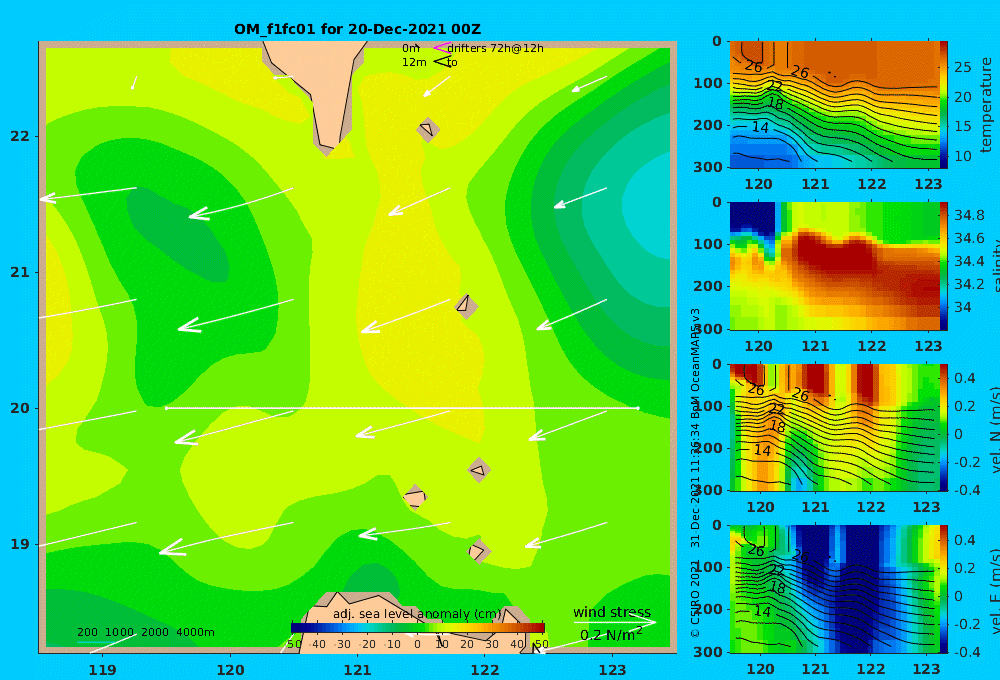Click the '10' tick on temperature colorbar
The height and width of the screenshot is (680, 1000).
coord(962,156)
